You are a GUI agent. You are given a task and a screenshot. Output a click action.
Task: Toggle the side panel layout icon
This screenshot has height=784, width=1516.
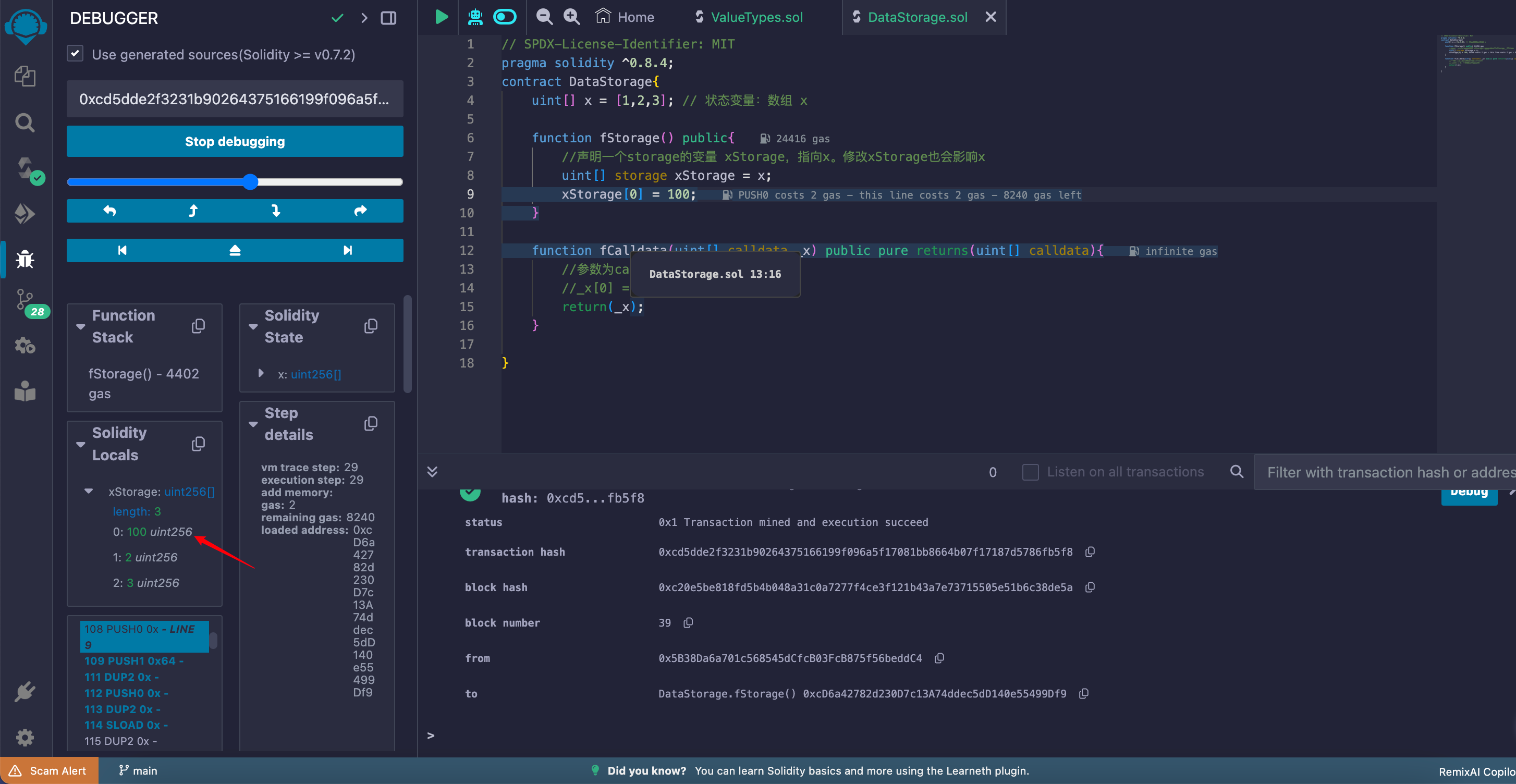click(388, 18)
